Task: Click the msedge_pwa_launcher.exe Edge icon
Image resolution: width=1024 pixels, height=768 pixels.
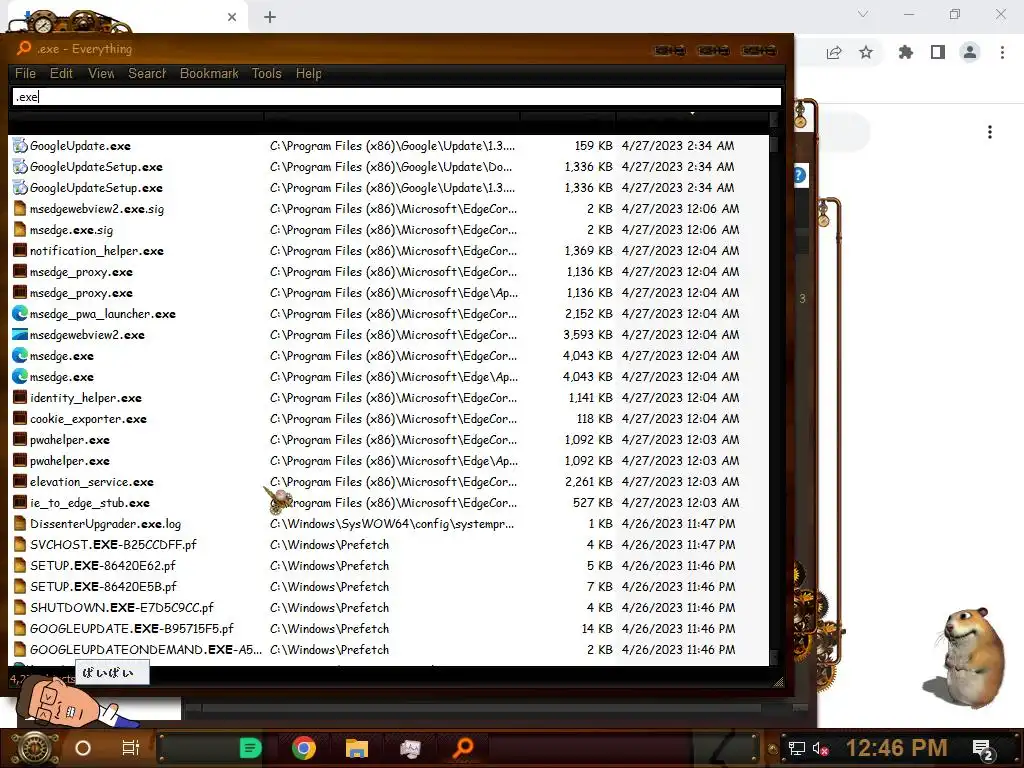Action: point(20,313)
